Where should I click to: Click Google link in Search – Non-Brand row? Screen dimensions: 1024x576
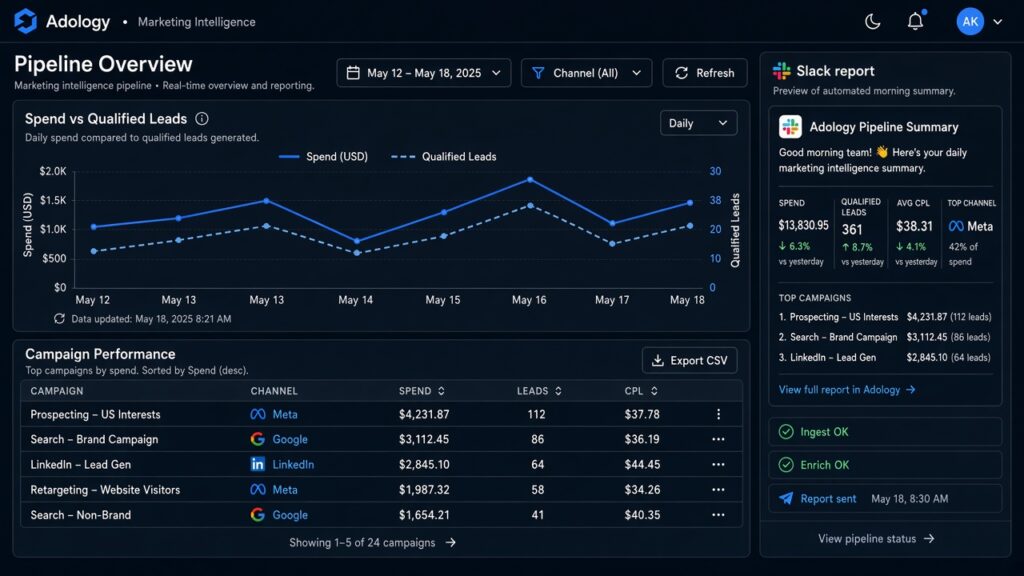tap(290, 515)
